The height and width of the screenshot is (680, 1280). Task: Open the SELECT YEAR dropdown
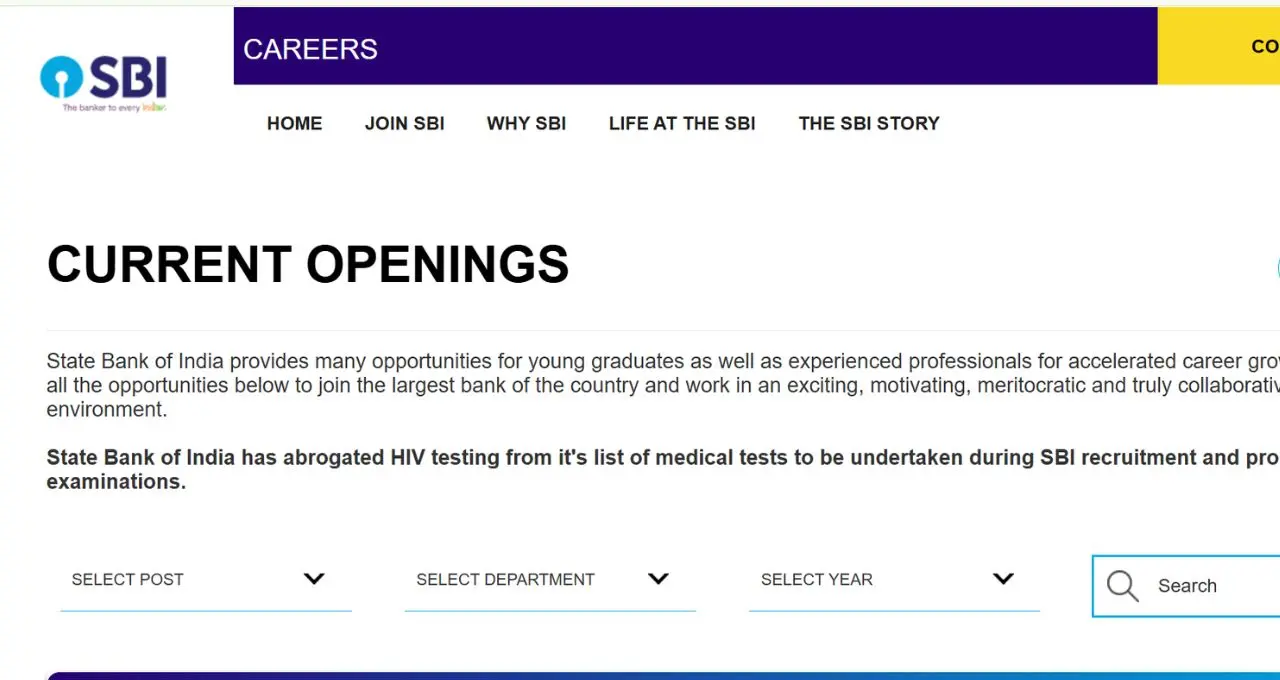[x=894, y=580]
